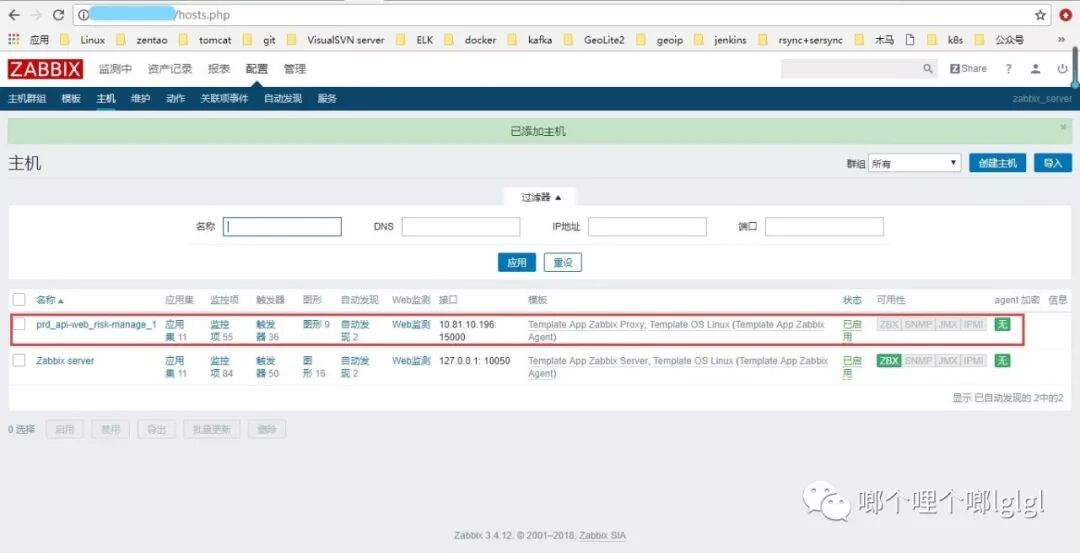Open the ELK bookmarks folder

(415, 40)
